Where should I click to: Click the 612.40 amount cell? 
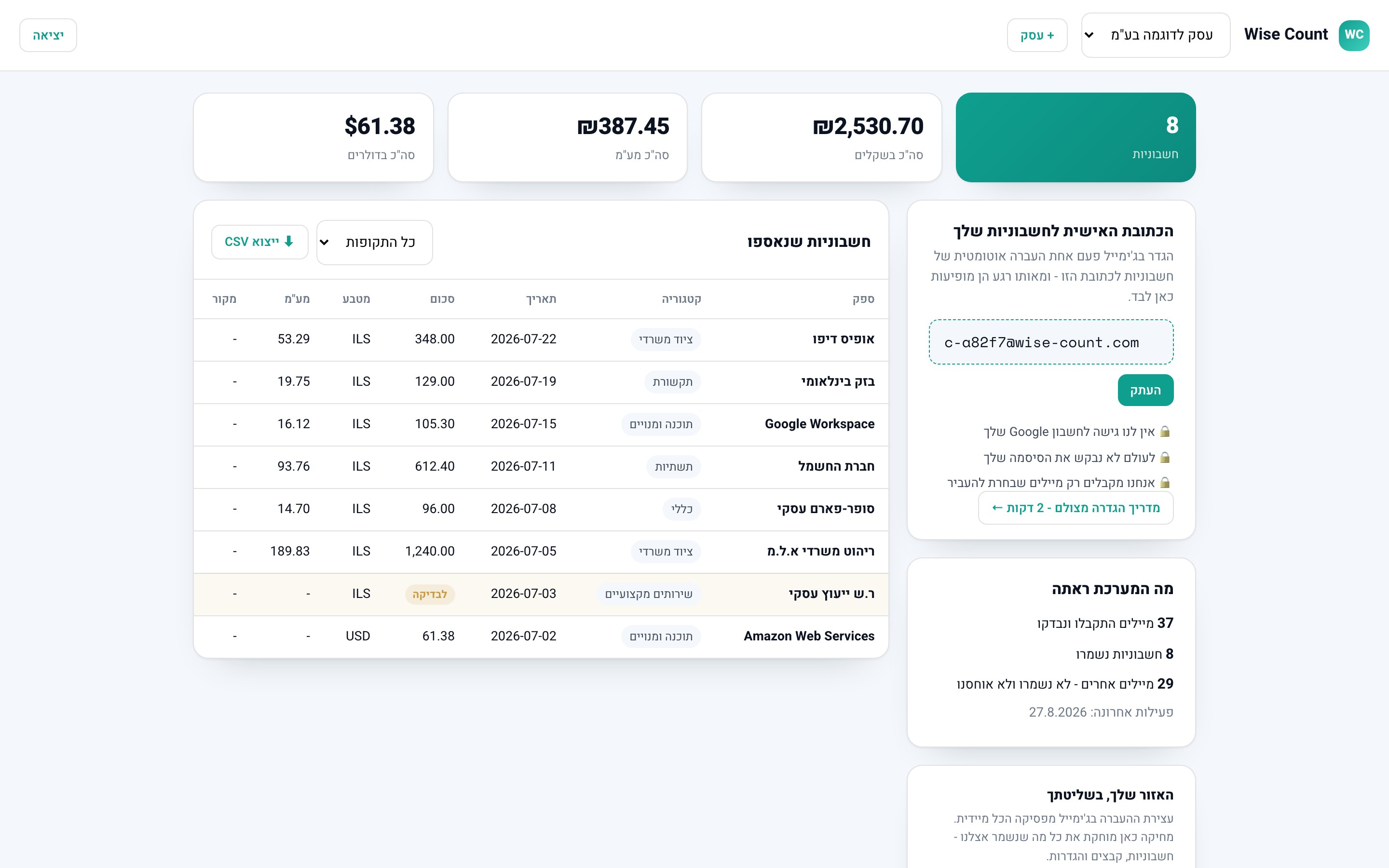coord(435,467)
